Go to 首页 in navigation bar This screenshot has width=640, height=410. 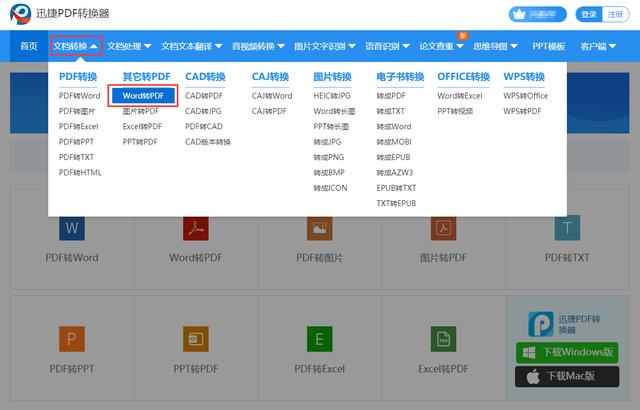(x=29, y=46)
